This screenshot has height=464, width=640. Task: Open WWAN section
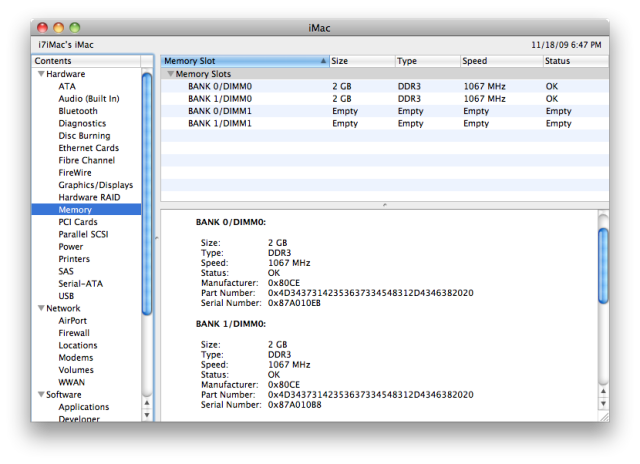71,382
